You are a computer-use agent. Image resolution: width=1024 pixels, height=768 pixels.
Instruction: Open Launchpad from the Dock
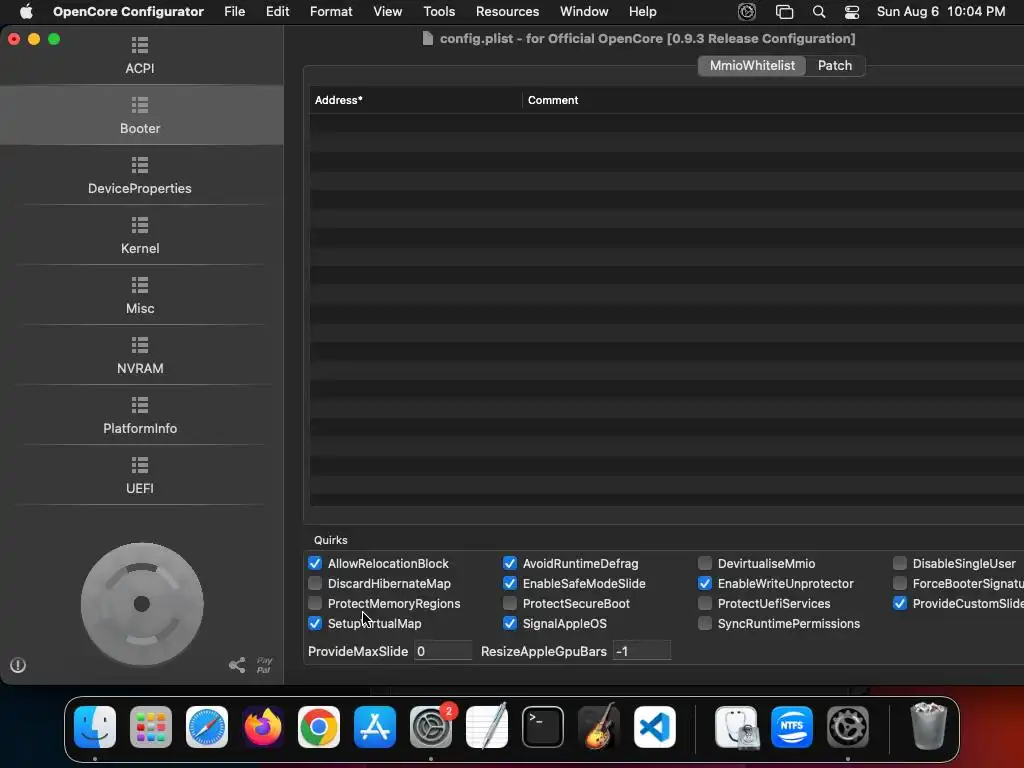point(151,727)
